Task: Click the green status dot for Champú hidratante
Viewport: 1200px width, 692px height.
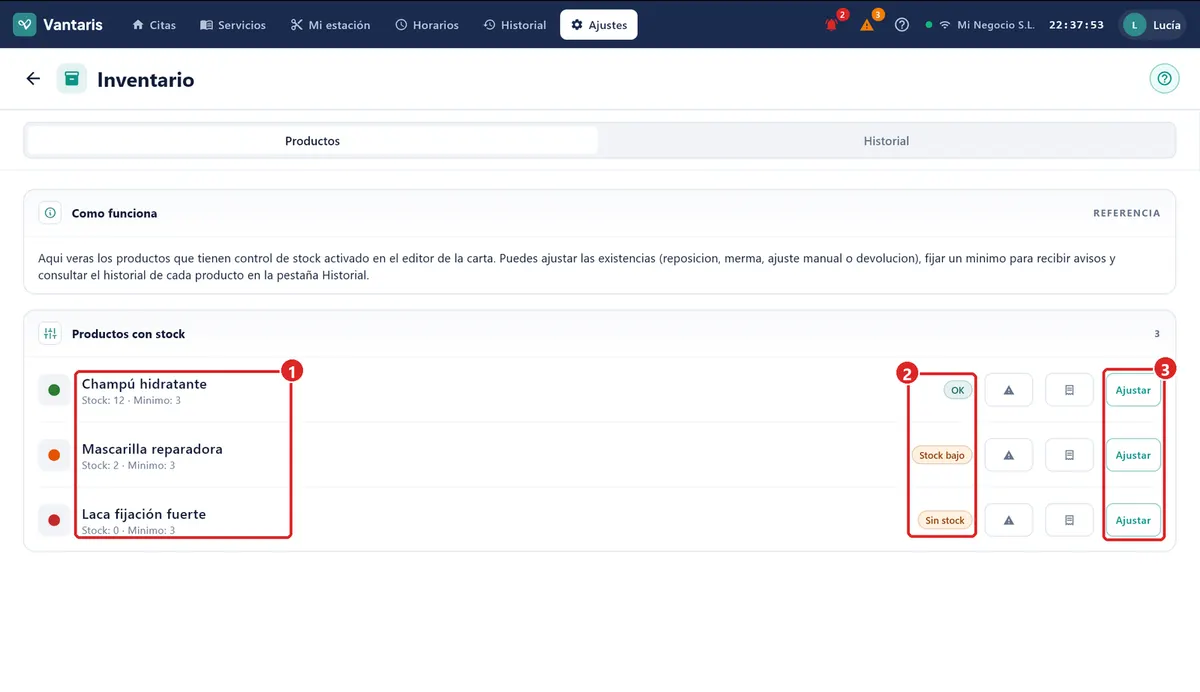Action: [54, 390]
